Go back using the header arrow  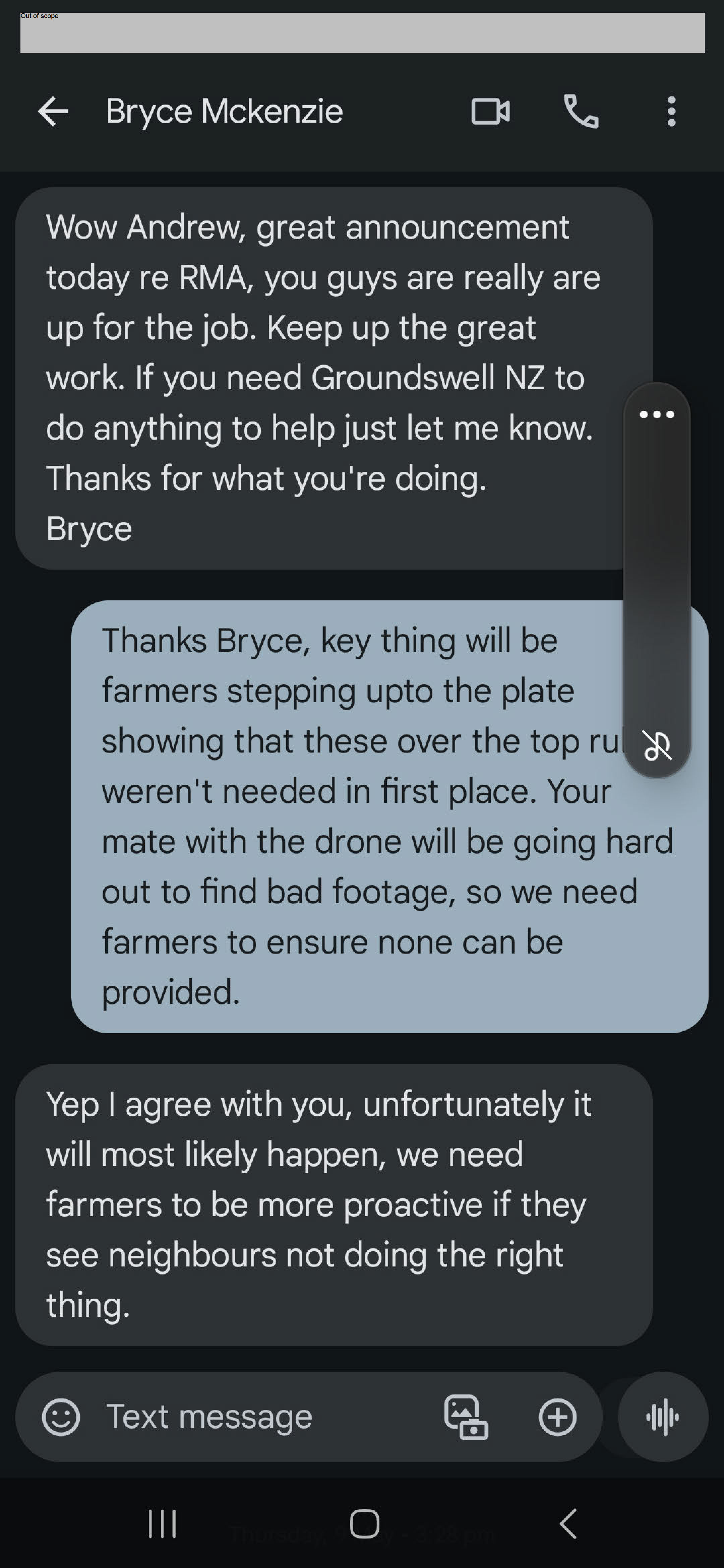pyautogui.click(x=53, y=111)
